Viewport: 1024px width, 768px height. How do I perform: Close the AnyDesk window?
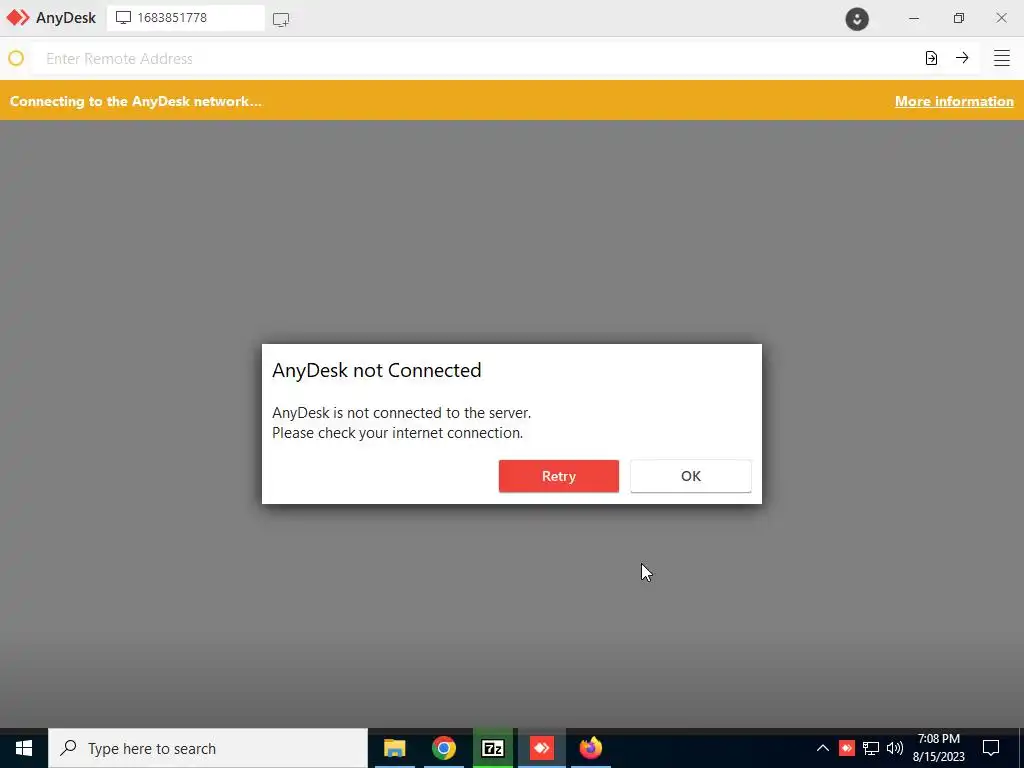1001,18
